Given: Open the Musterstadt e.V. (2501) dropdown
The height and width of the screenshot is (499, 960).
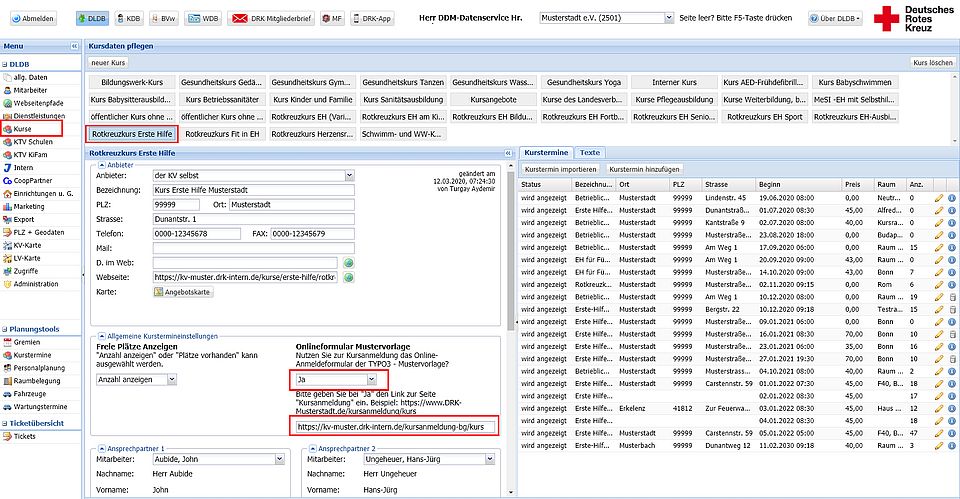Looking at the screenshot, I should point(668,18).
